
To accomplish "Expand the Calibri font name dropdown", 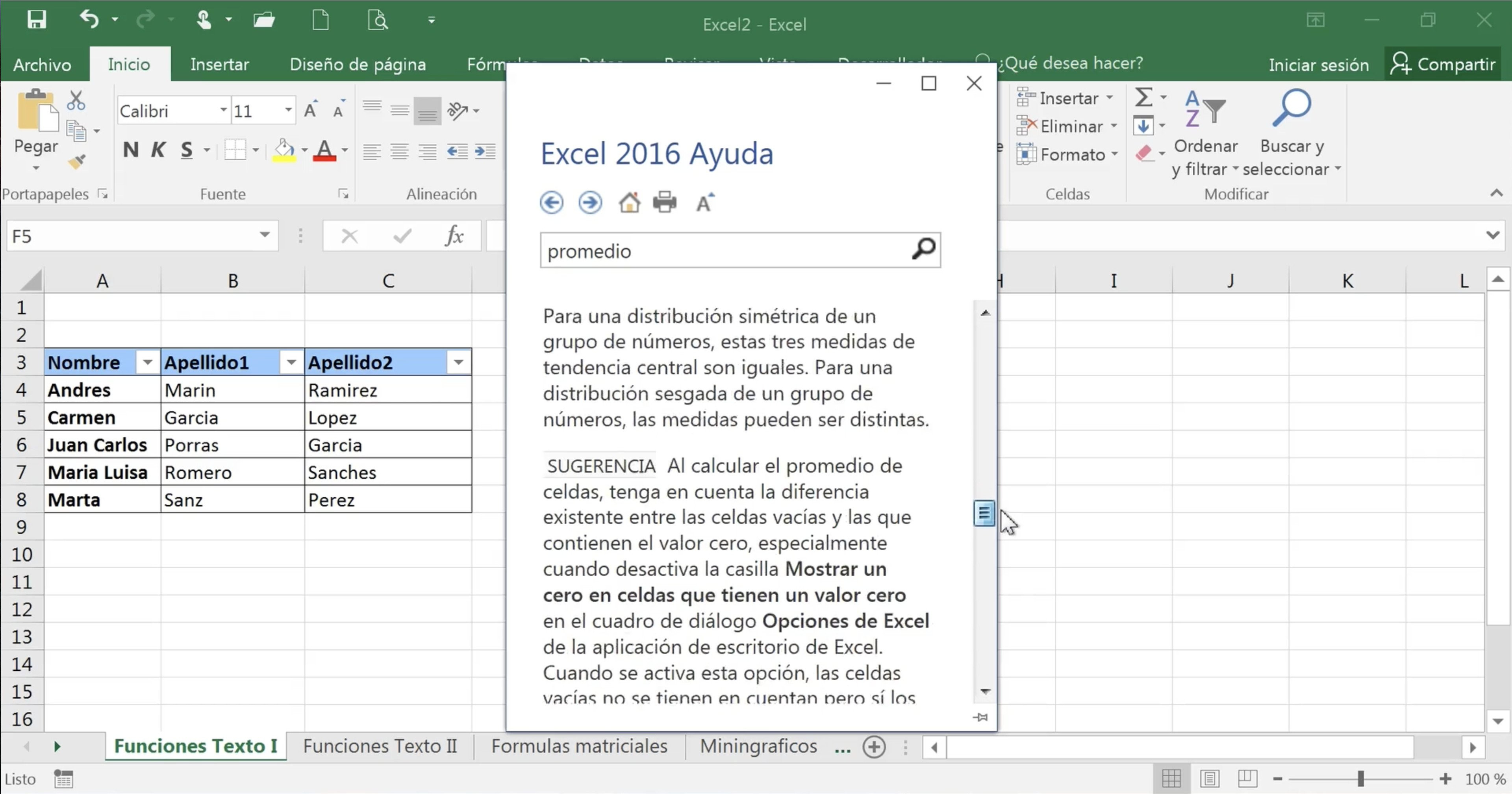I will (x=223, y=110).
